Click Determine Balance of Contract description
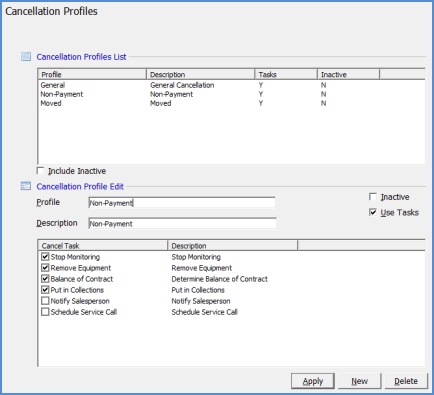Screen dimensions: 434x395 pos(219,279)
